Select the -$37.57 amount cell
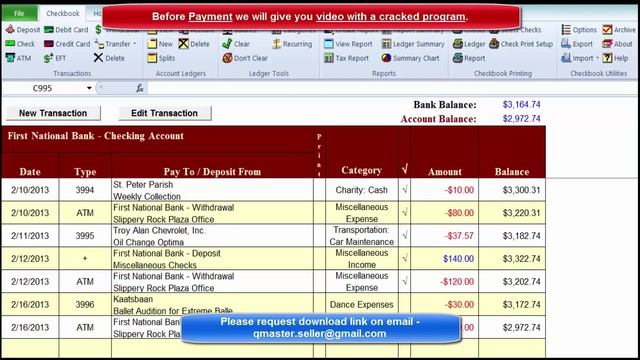The width and height of the screenshot is (640, 360). pos(444,236)
